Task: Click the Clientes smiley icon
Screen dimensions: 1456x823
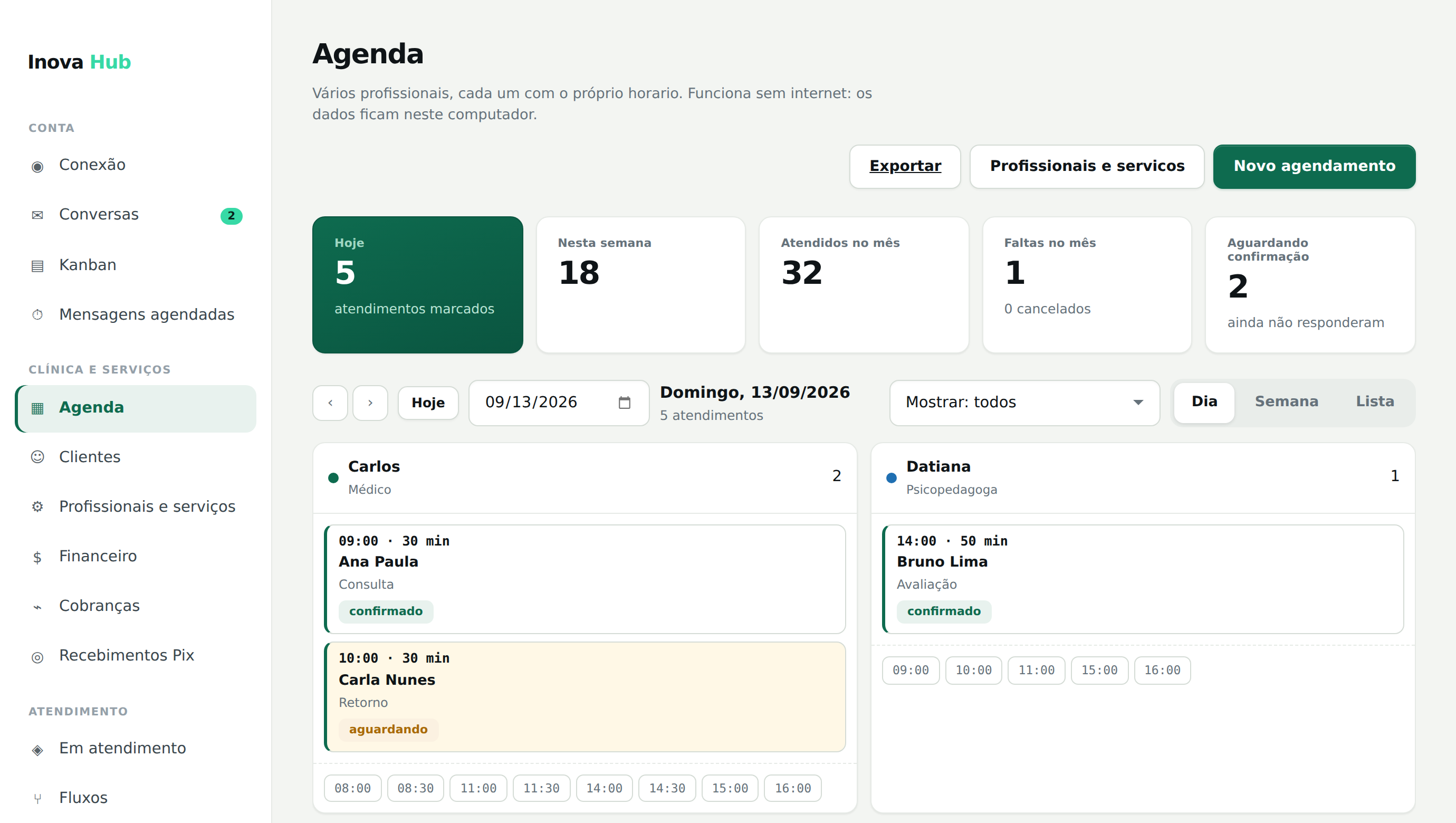Action: 37,457
